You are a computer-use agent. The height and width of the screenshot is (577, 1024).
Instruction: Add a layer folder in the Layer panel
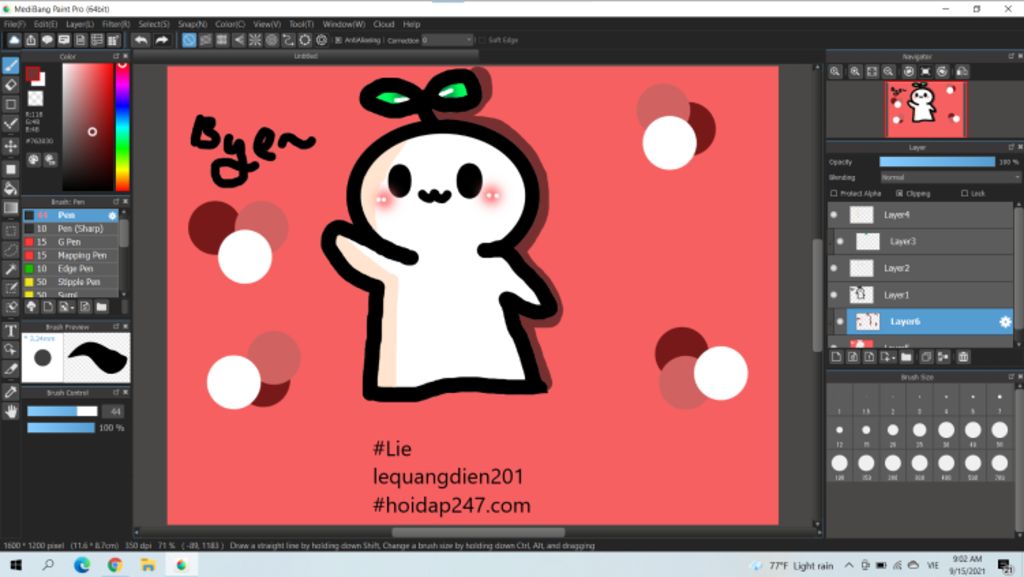[906, 357]
